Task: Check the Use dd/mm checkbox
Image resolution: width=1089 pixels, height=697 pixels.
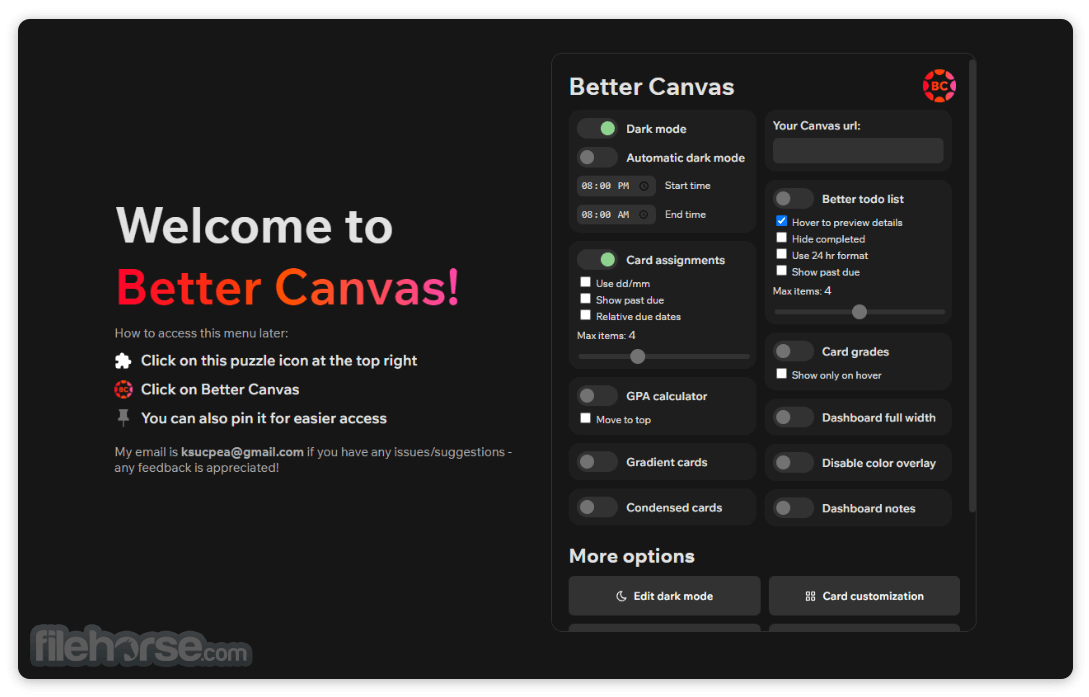Action: (585, 282)
